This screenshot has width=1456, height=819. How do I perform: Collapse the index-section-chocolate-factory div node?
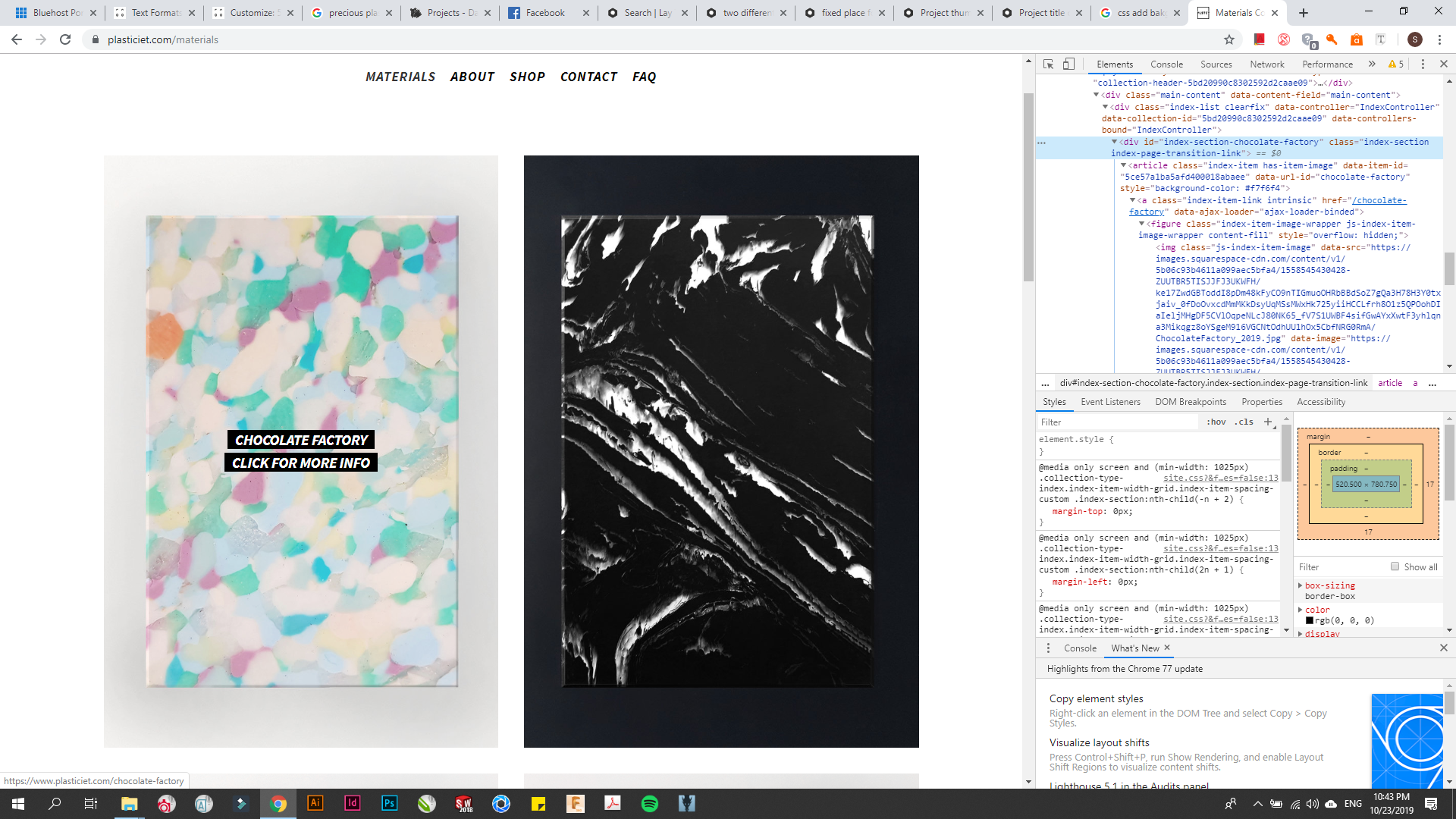point(1114,142)
